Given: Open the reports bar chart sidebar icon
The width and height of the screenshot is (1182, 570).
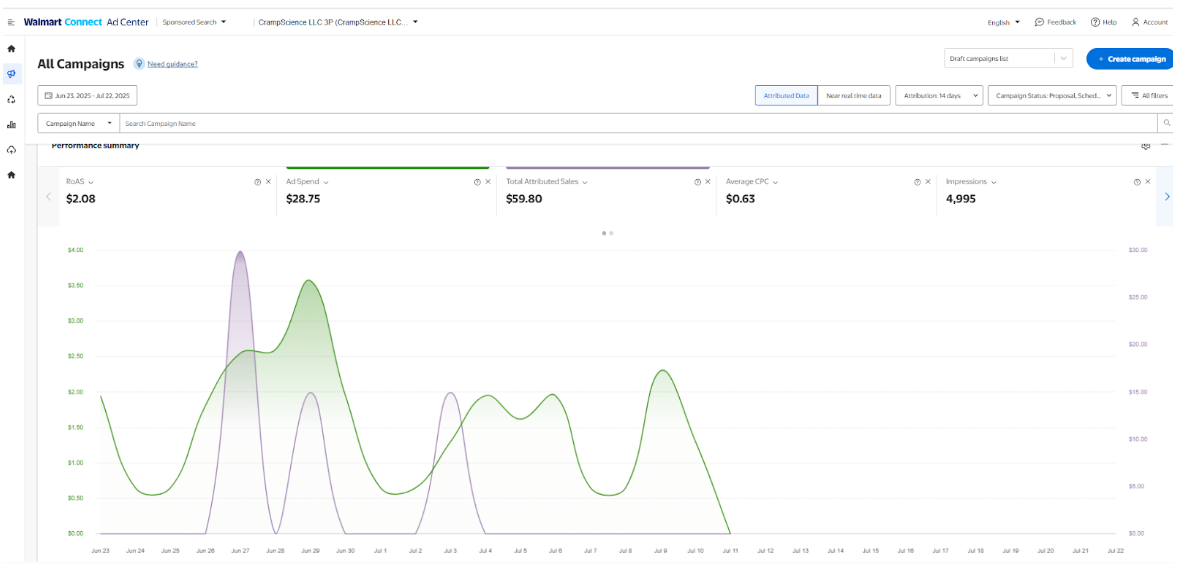Looking at the screenshot, I should [x=11, y=124].
